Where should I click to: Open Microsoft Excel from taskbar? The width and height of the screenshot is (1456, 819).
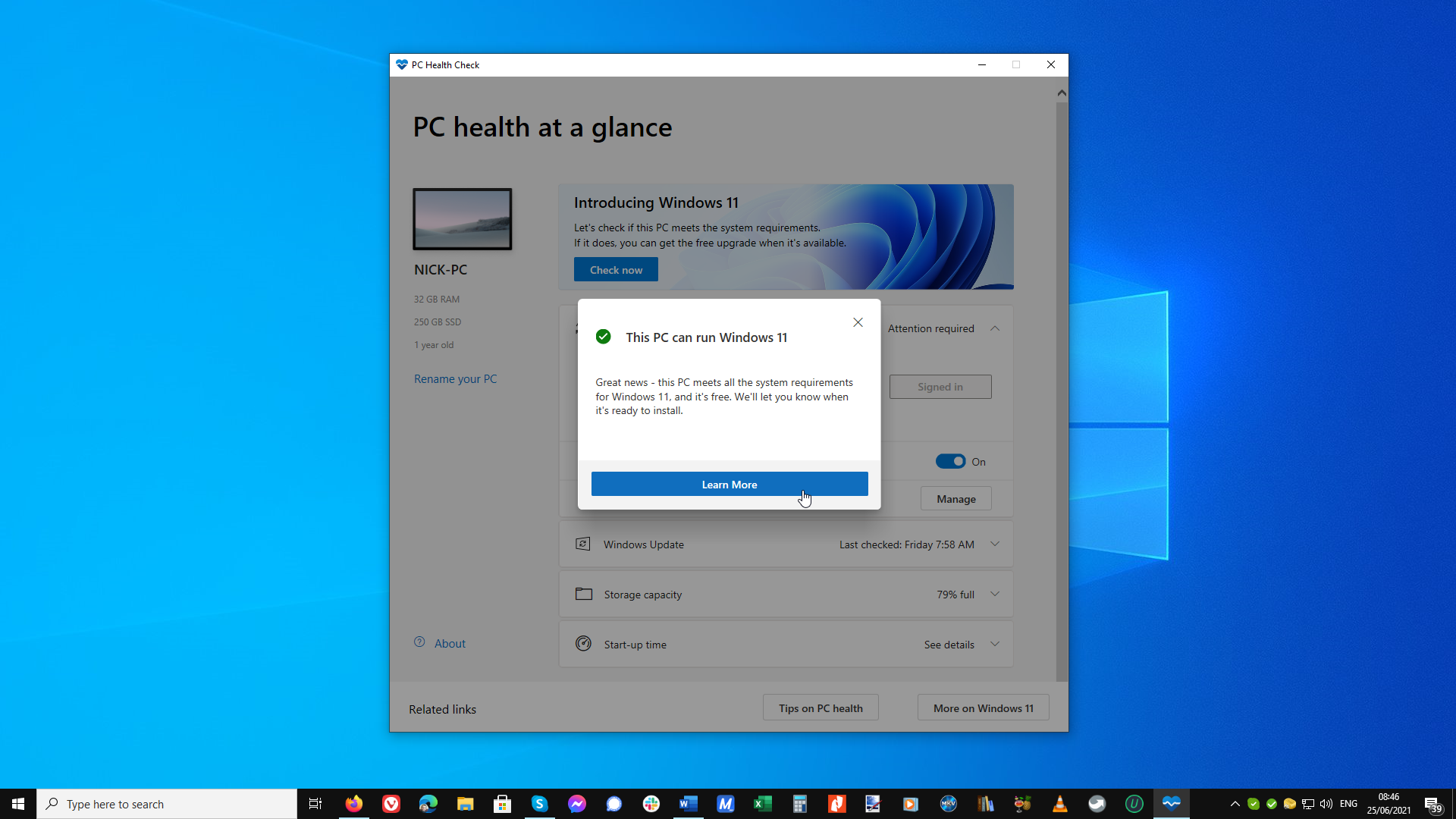(762, 803)
